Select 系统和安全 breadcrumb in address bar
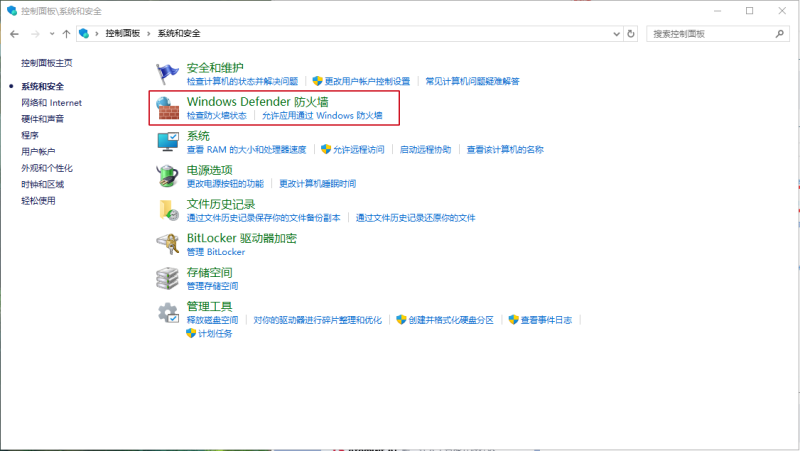The image size is (800, 451). tap(179, 34)
